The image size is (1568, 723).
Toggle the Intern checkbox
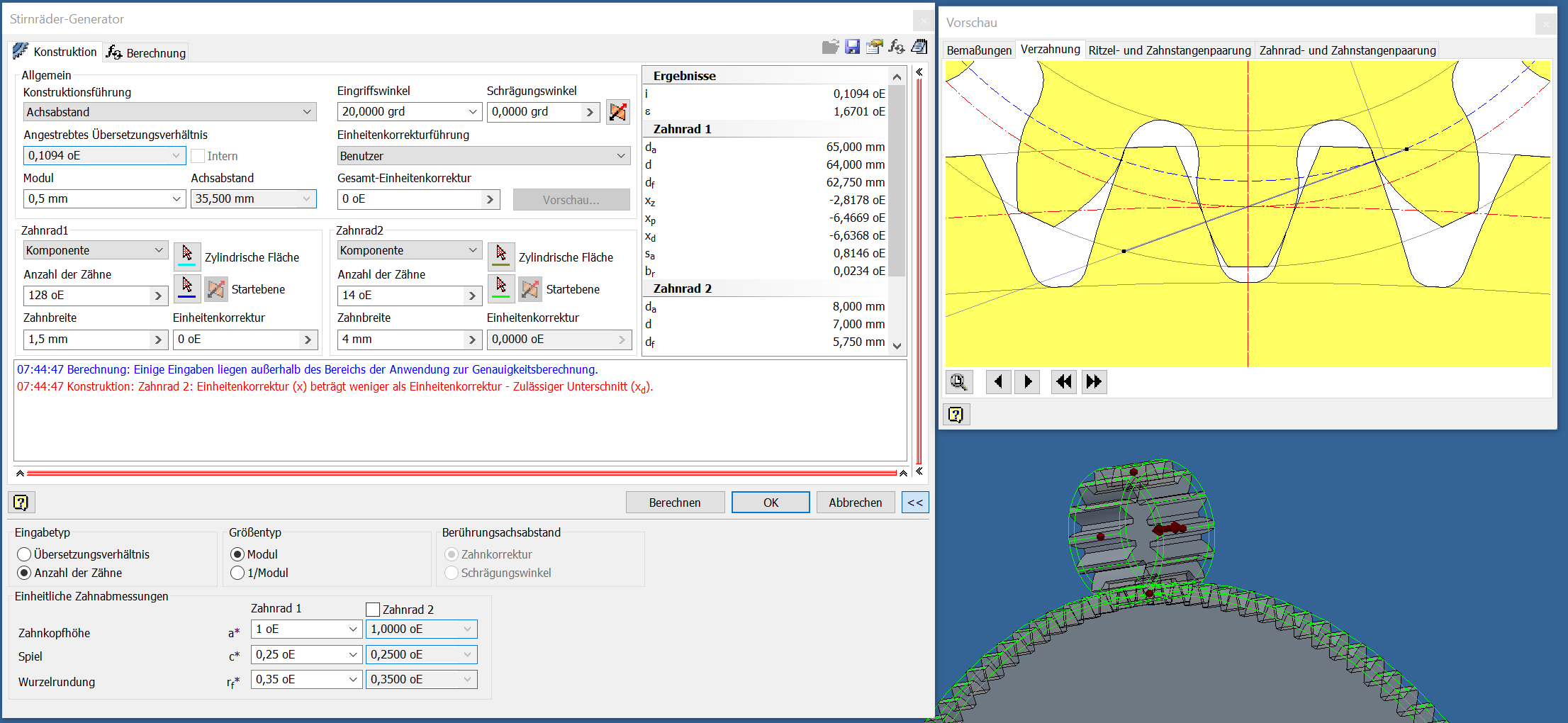[198, 156]
